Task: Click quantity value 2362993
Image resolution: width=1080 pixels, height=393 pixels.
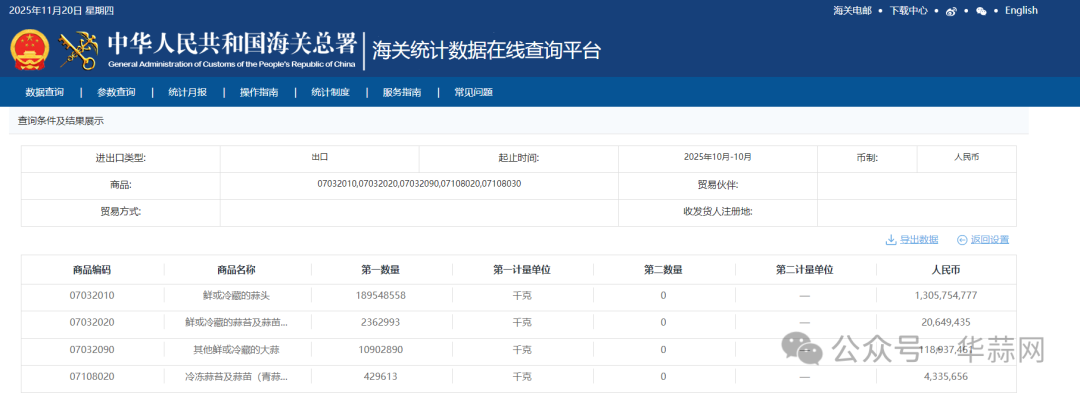Action: point(381,322)
